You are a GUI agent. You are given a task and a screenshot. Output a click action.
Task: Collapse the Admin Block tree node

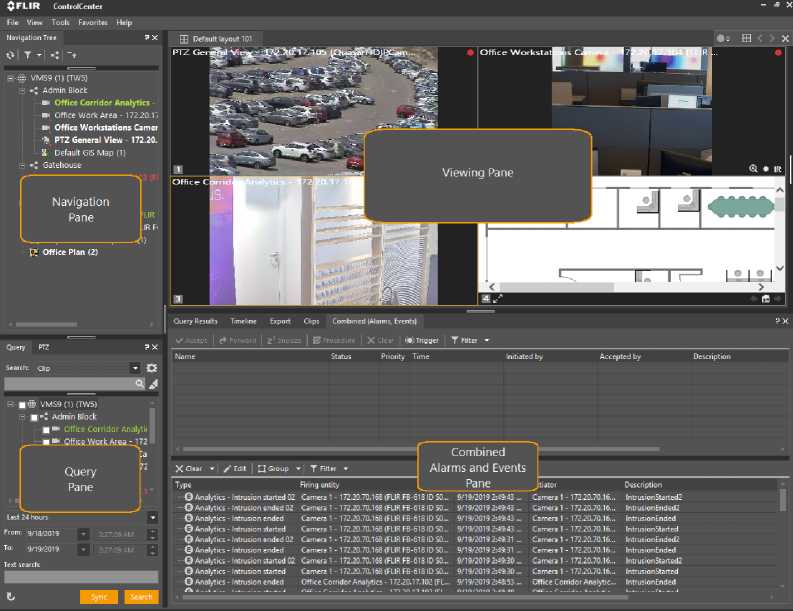[x=22, y=90]
